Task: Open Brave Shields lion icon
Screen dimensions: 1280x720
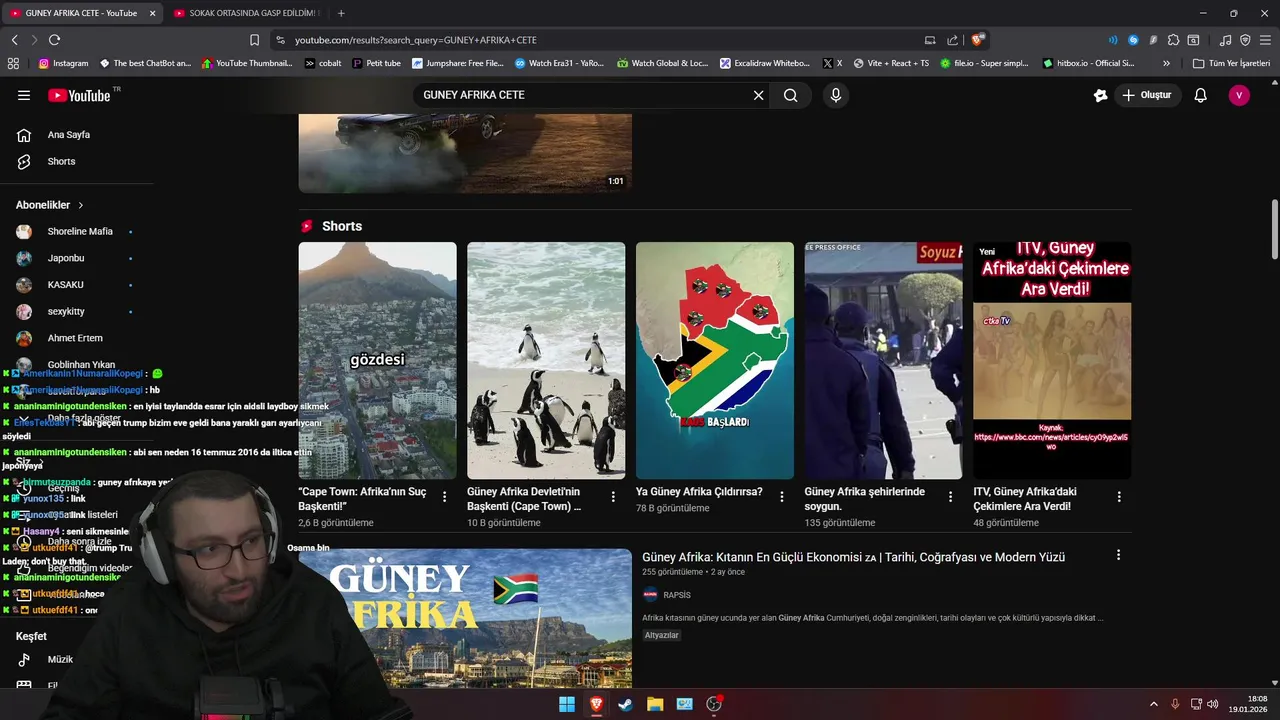Action: point(977,40)
